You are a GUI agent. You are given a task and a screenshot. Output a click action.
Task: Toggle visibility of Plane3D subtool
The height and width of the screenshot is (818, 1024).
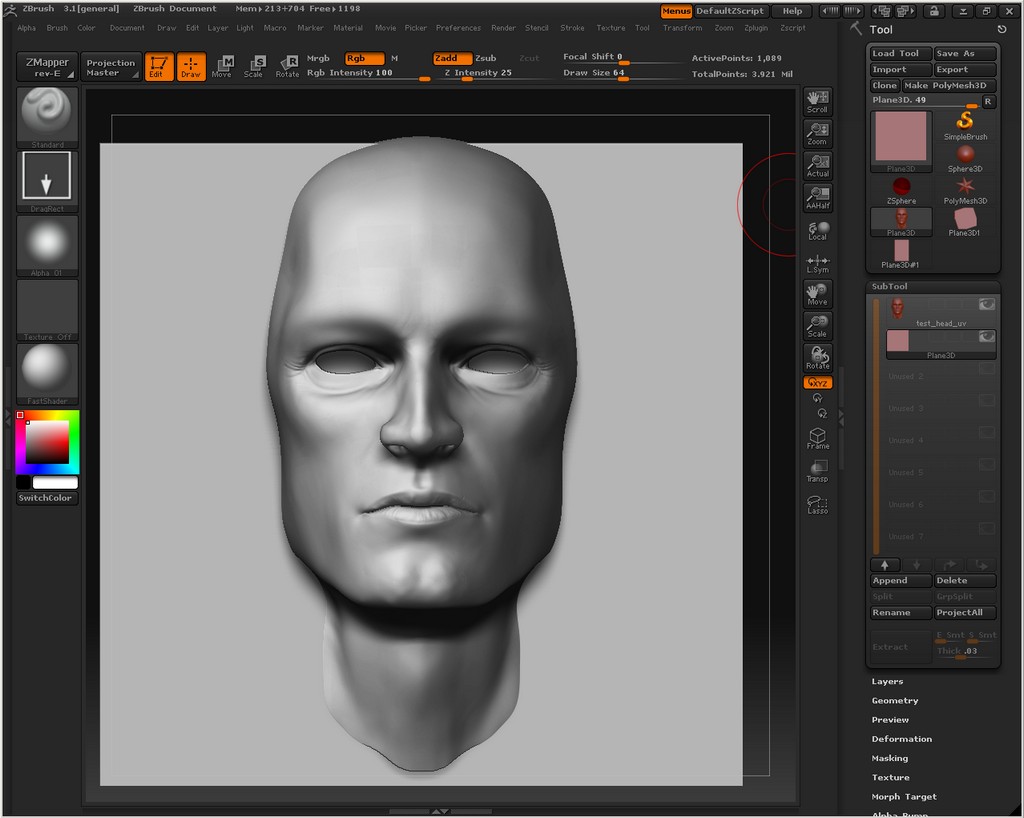[986, 337]
